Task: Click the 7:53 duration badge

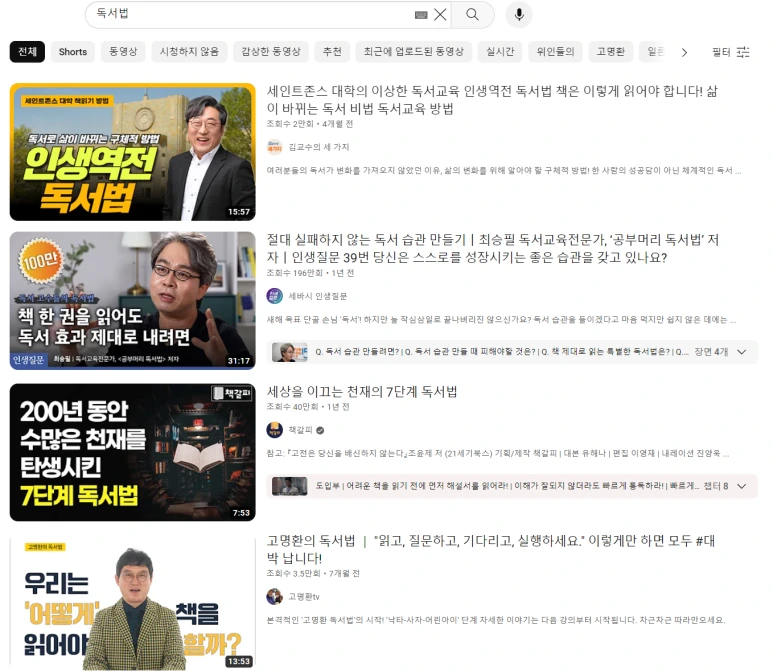Action: pos(241,513)
